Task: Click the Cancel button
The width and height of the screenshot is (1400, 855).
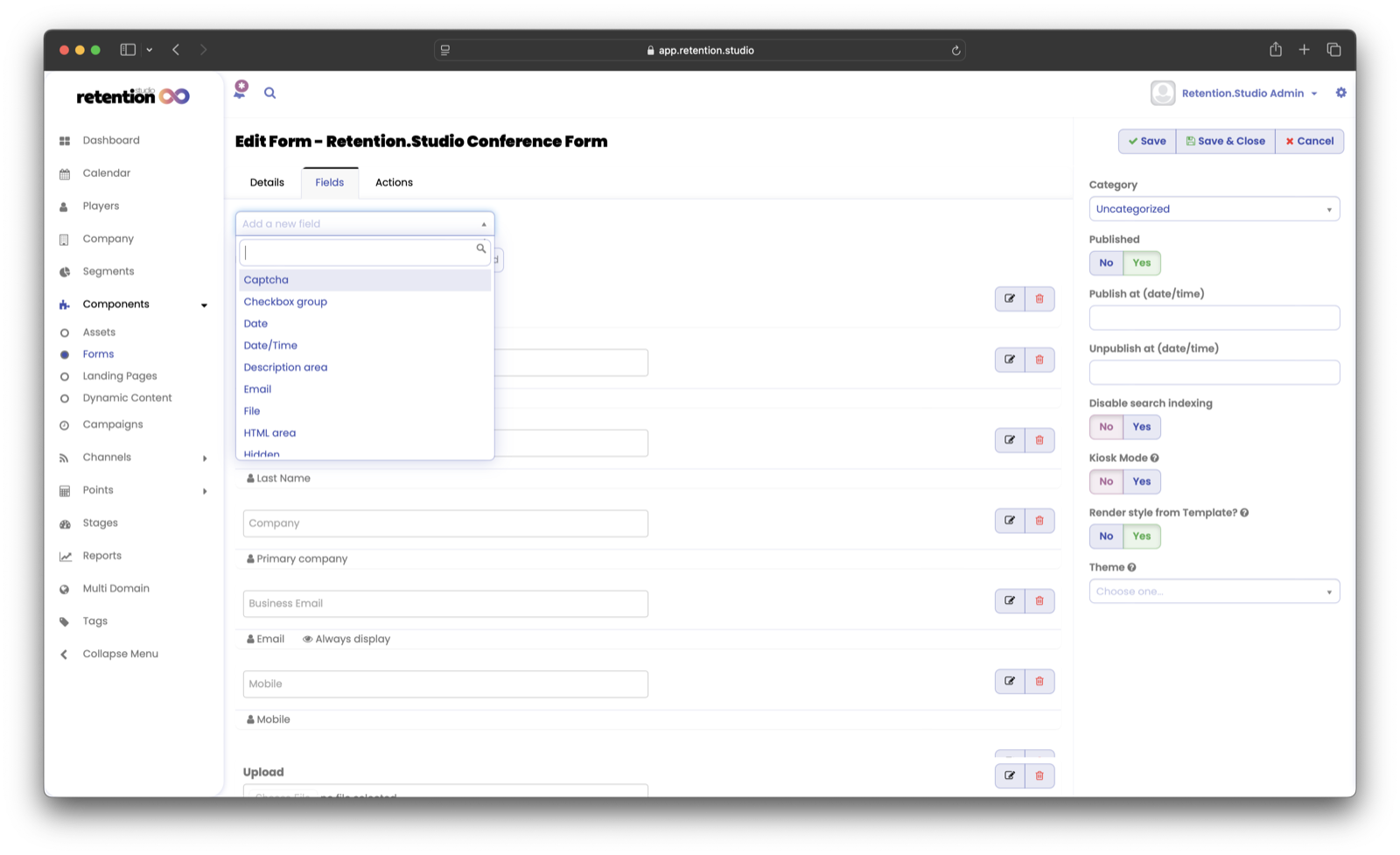Action: 1309,142
